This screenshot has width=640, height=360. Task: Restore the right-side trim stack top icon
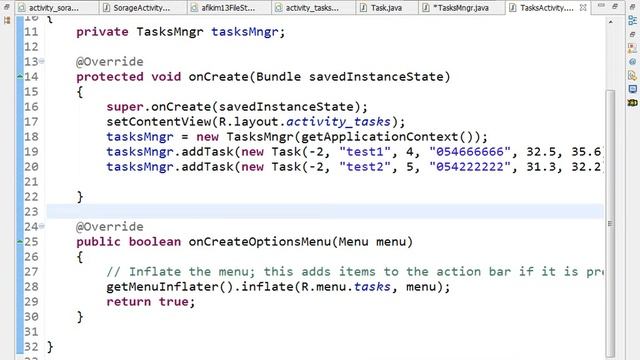point(633,7)
